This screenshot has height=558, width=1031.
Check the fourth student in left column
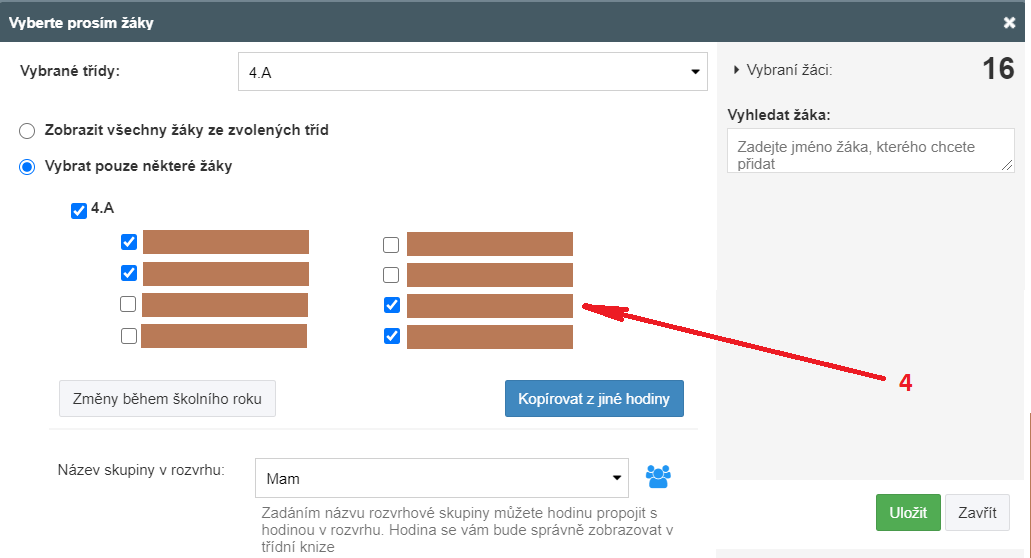pyautogui.click(x=129, y=336)
